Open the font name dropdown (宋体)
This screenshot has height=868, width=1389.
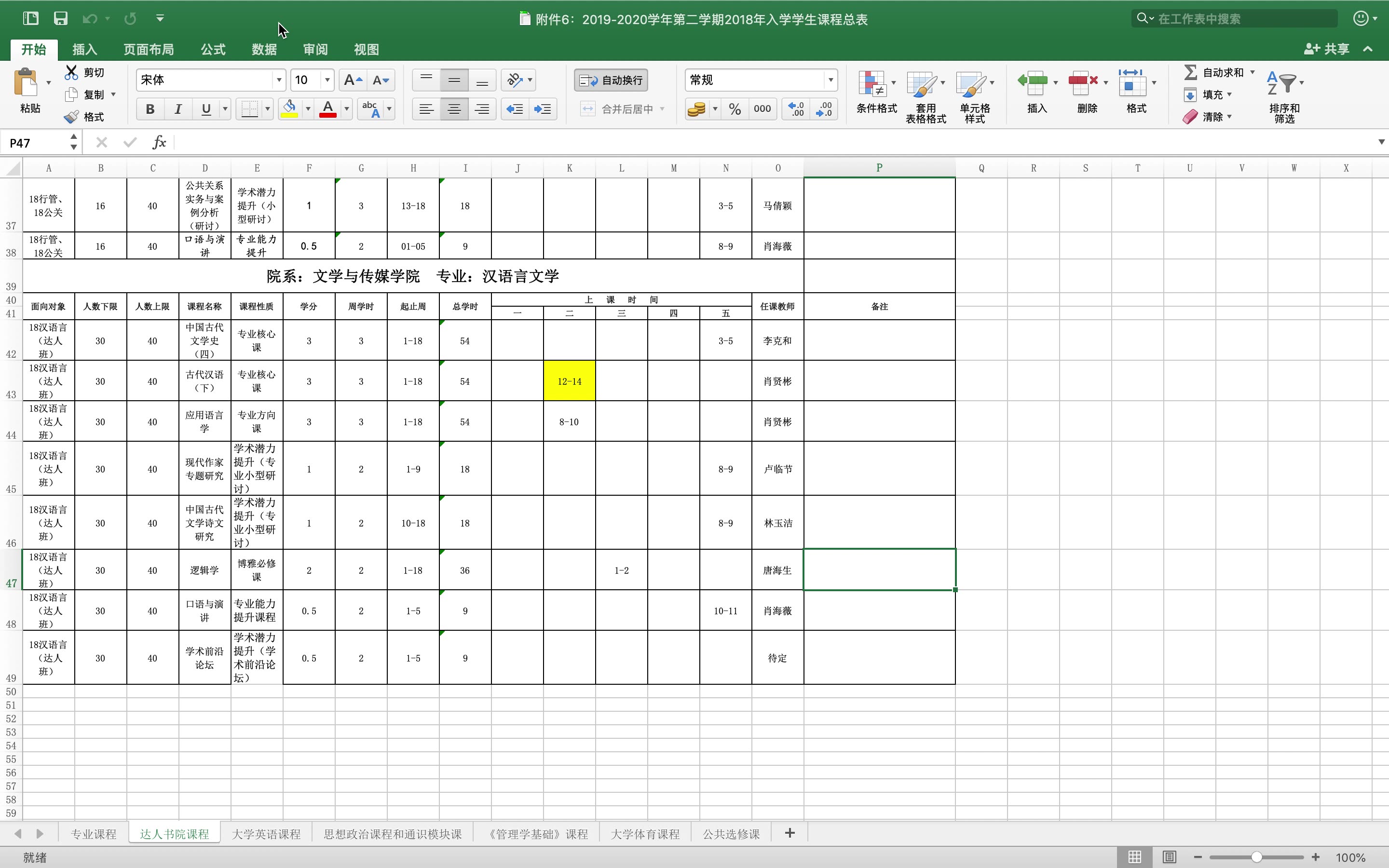pyautogui.click(x=279, y=80)
